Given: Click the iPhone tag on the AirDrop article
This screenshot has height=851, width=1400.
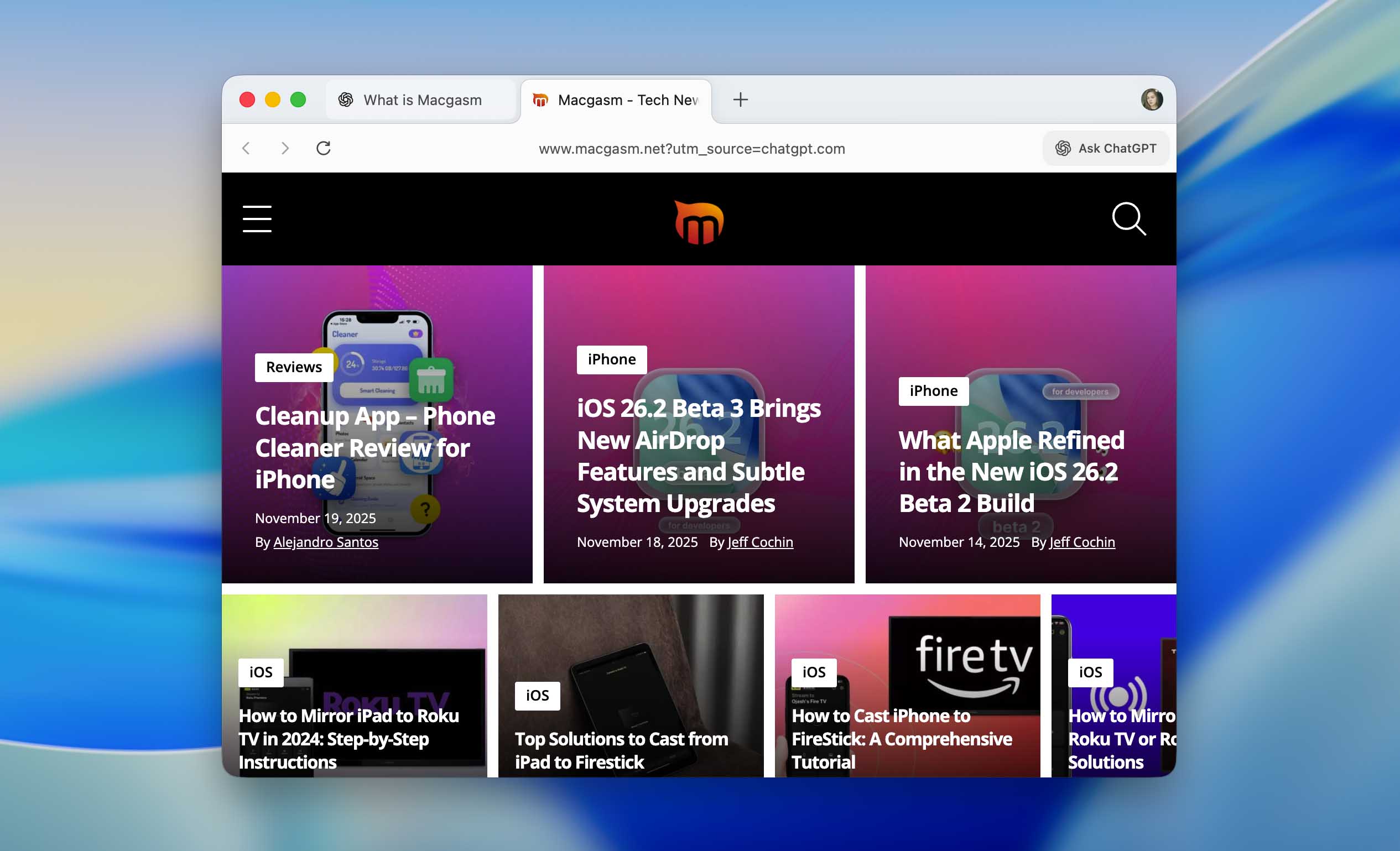Looking at the screenshot, I should 611,359.
